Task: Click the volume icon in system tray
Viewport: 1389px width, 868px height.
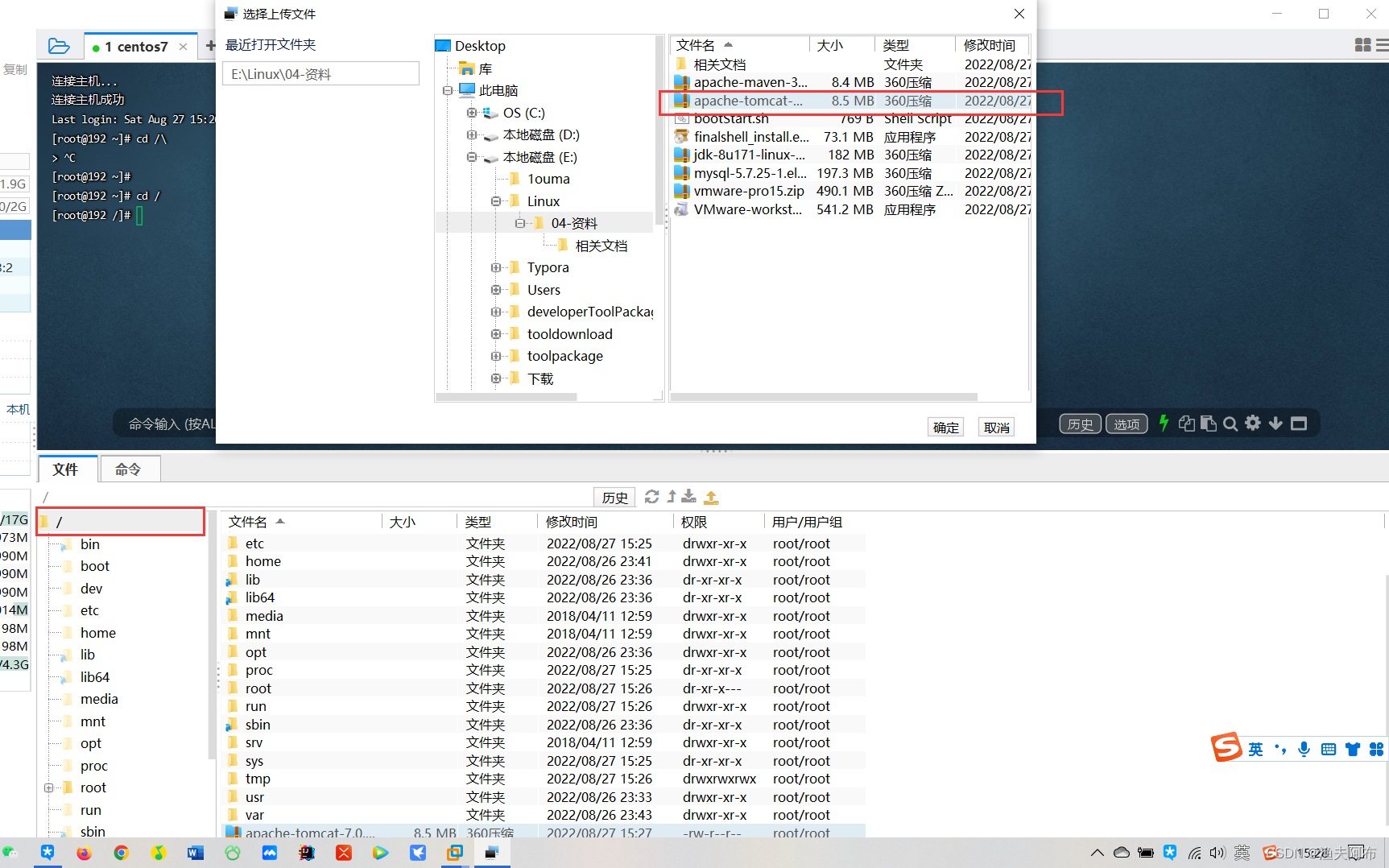Action: pos(1217,853)
